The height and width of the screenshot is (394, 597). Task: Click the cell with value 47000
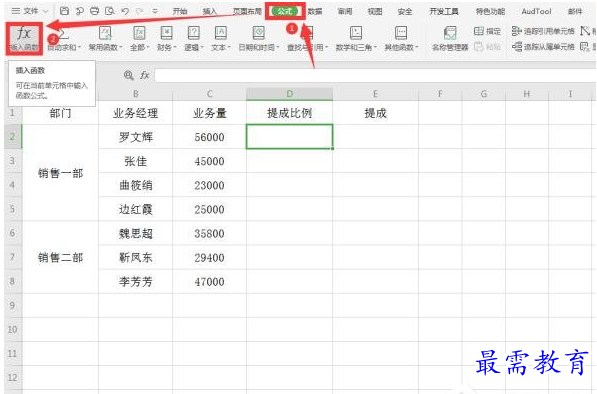click(x=209, y=281)
